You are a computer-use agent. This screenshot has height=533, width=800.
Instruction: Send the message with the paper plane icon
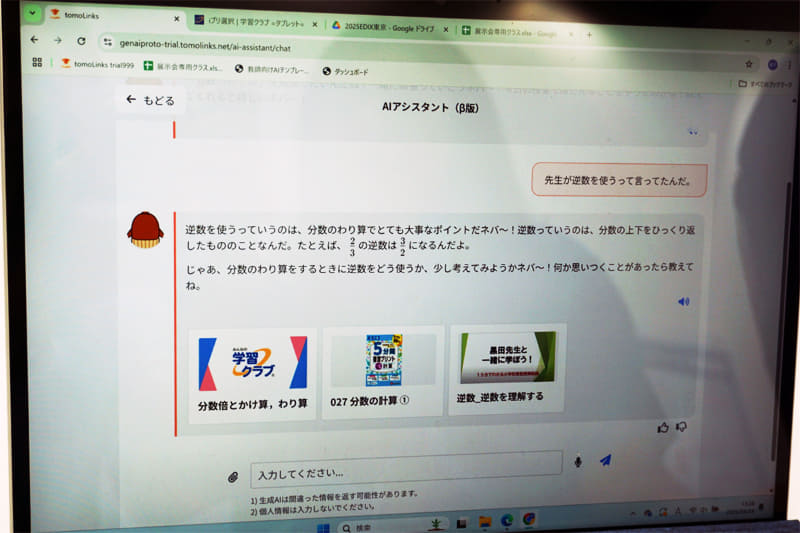click(605, 461)
